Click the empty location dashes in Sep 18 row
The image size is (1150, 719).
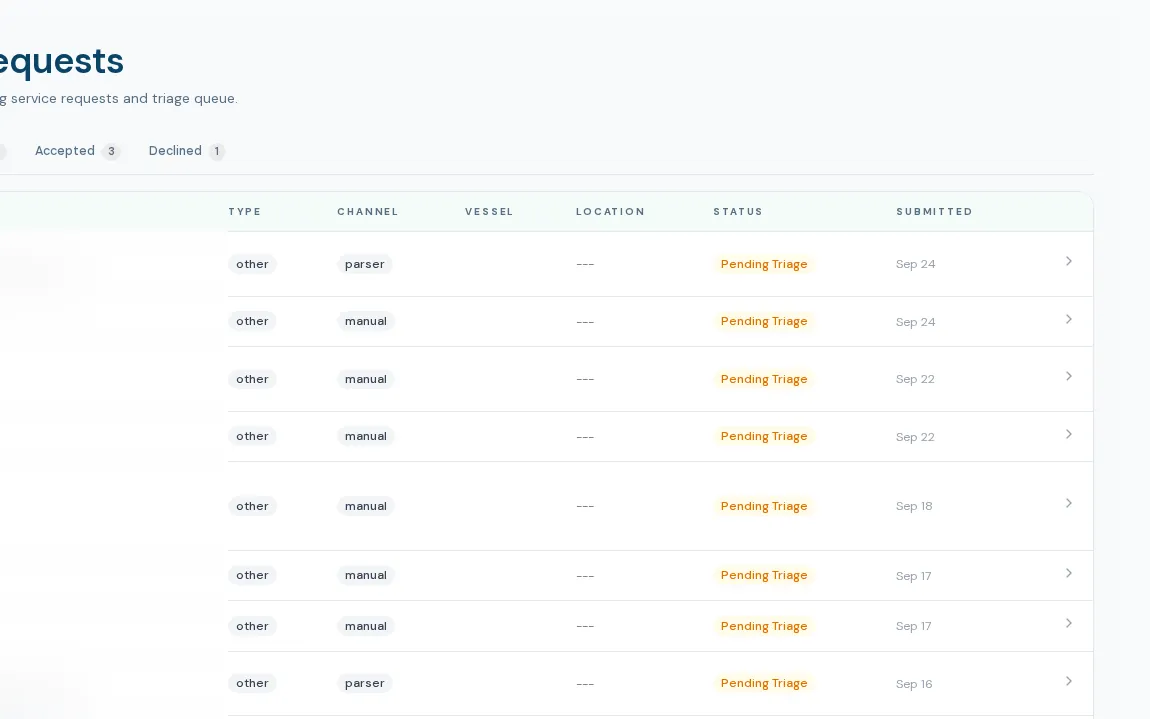click(585, 506)
